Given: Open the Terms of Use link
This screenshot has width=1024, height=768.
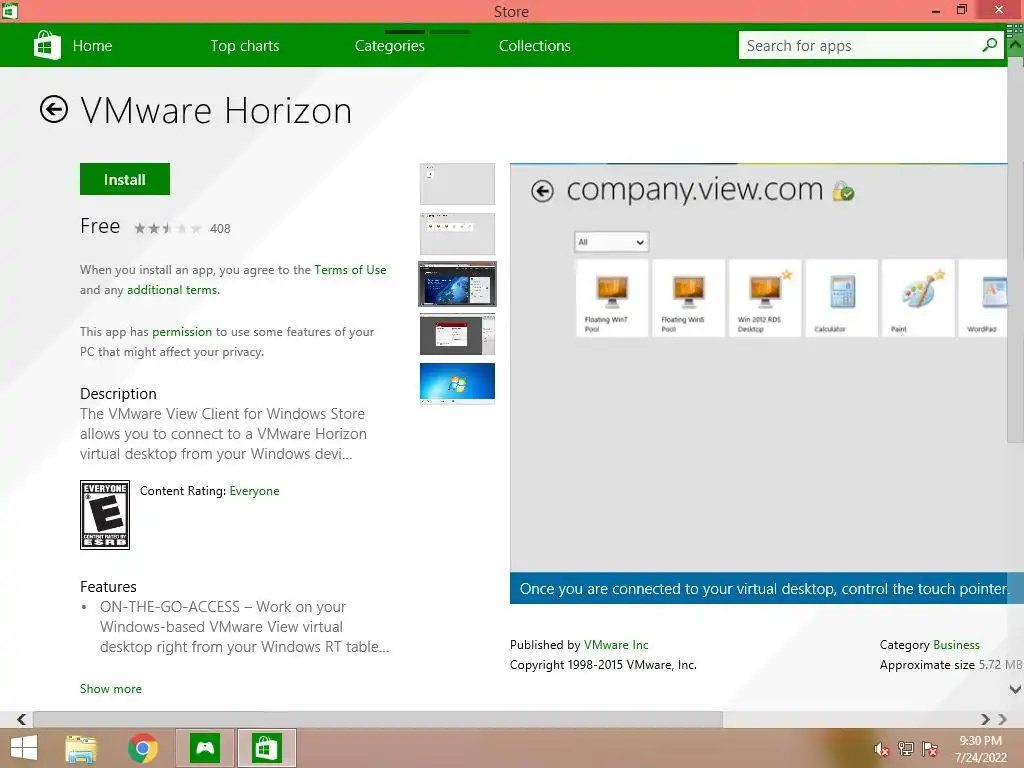Looking at the screenshot, I should (350, 270).
